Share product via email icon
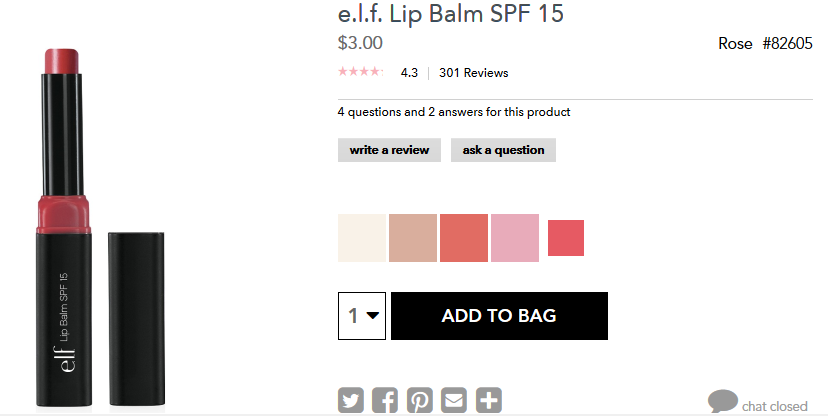This screenshot has height=416, width=828. [x=454, y=400]
